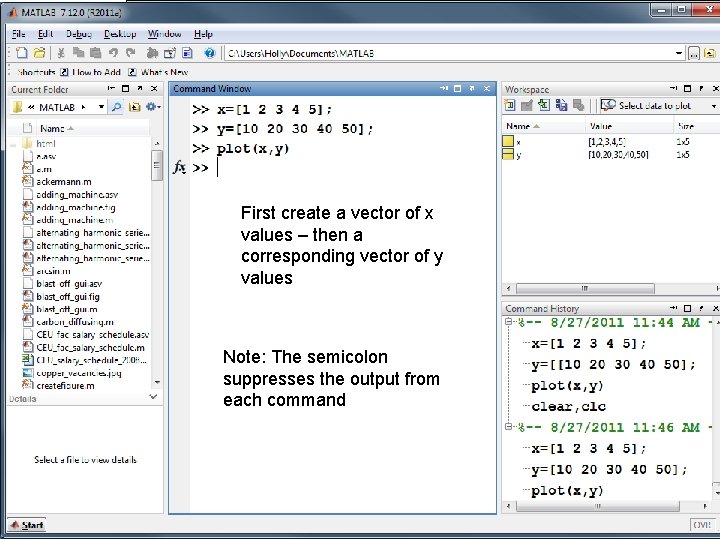Click the How to Add shortcut
The width and height of the screenshot is (720, 540).
coord(91,72)
